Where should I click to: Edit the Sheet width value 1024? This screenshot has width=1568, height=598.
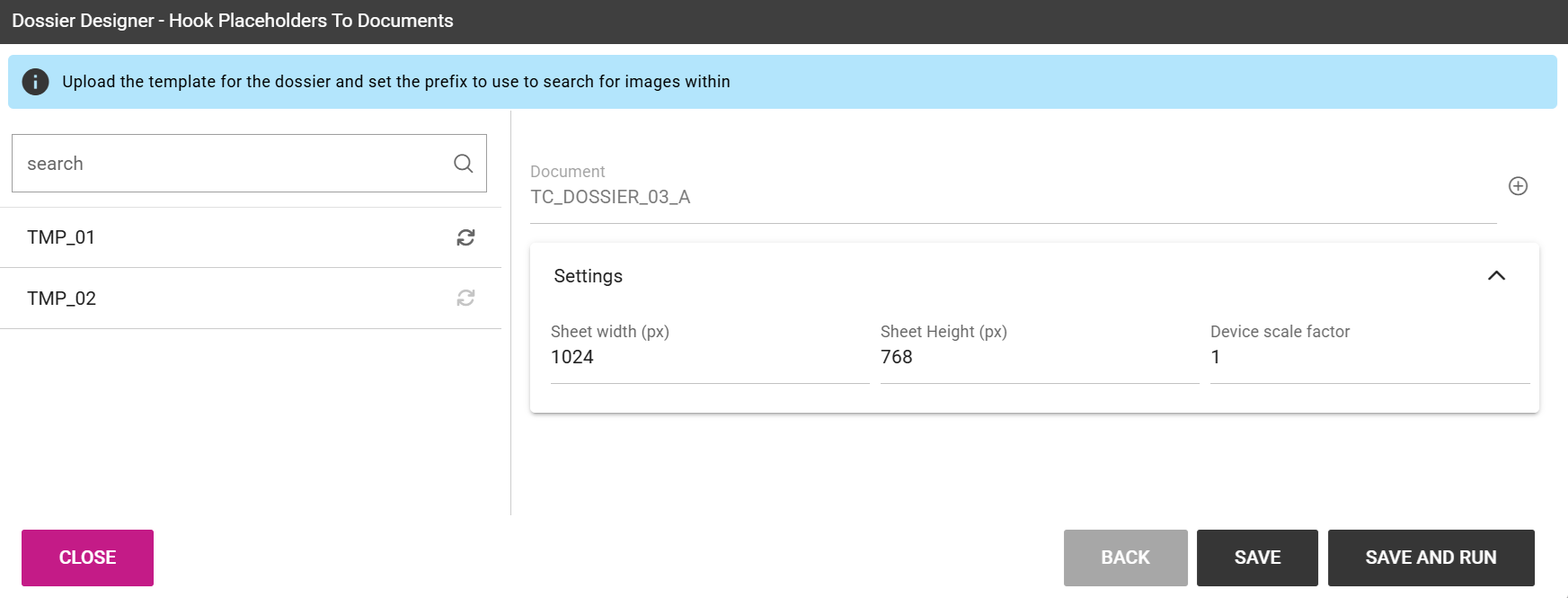click(710, 357)
